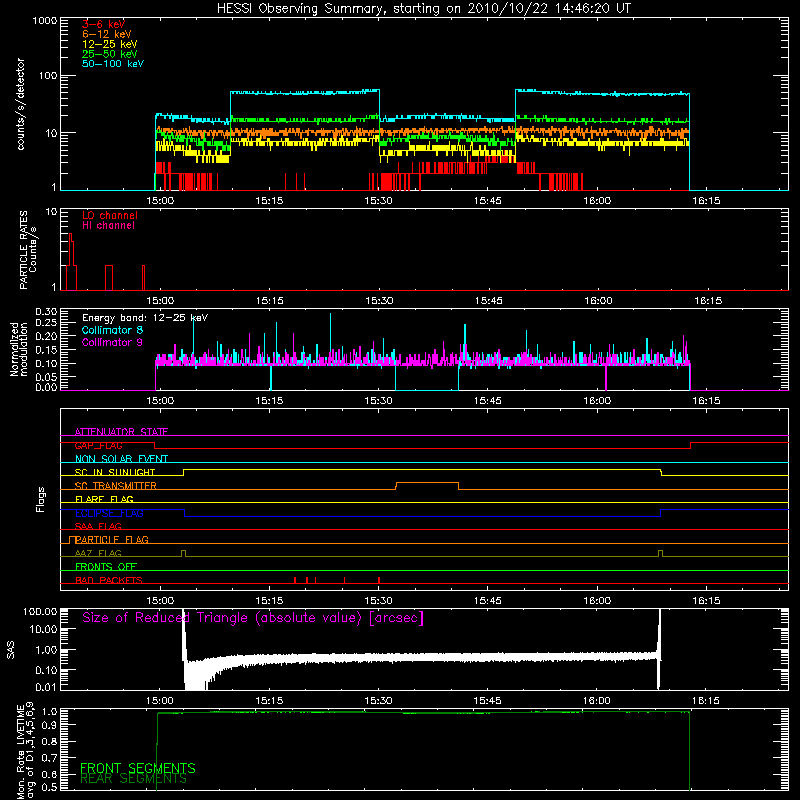Click the SAA_FLAG label
Screen dimensions: 800x800
pyautogui.click(x=98, y=526)
